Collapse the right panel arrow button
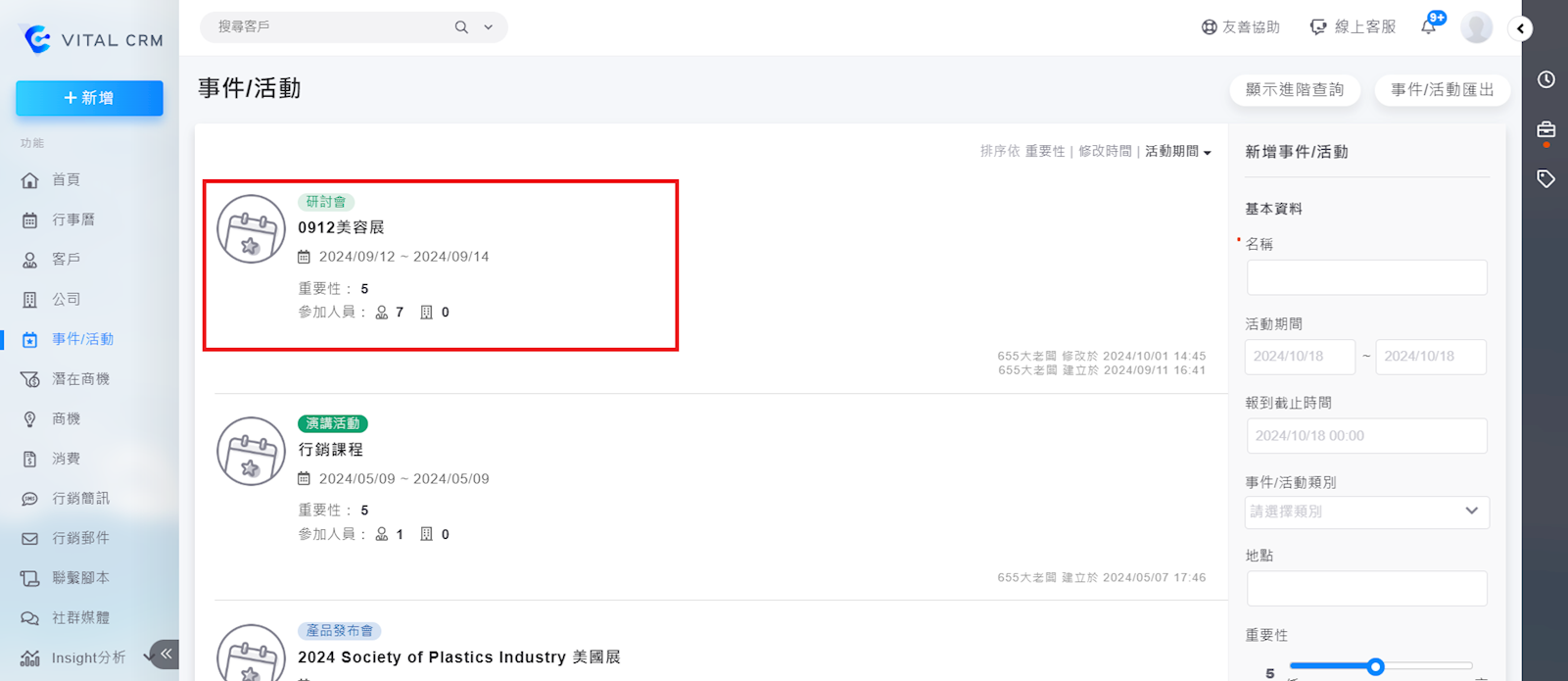 [x=1520, y=28]
